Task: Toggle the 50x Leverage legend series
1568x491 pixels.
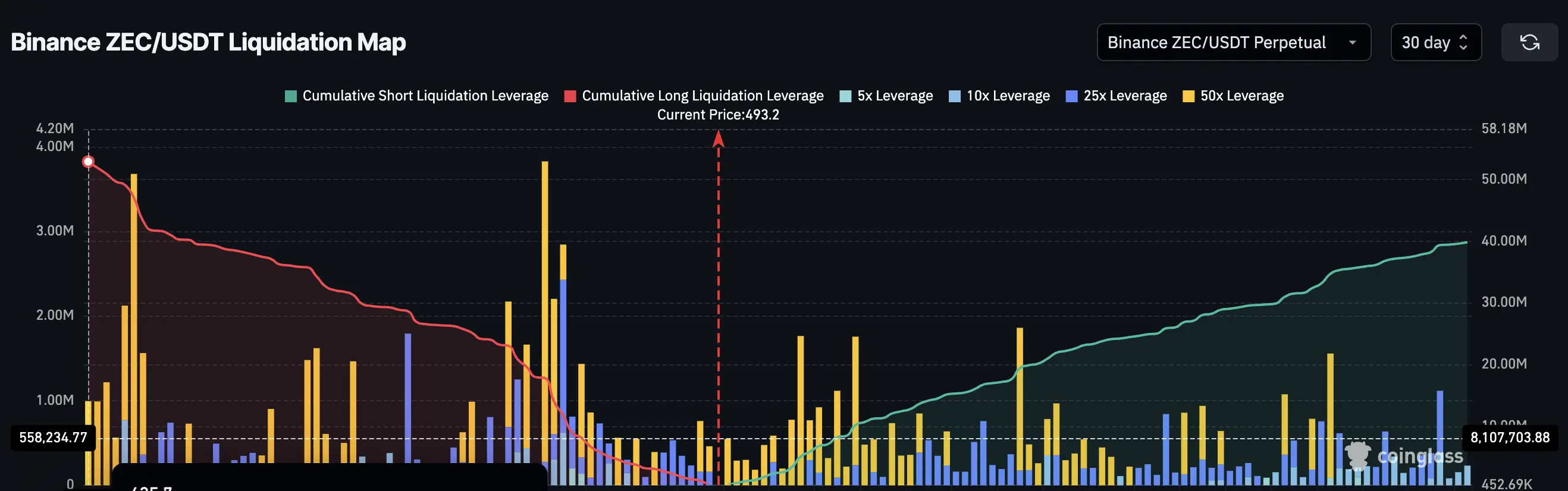Action: tap(1233, 96)
